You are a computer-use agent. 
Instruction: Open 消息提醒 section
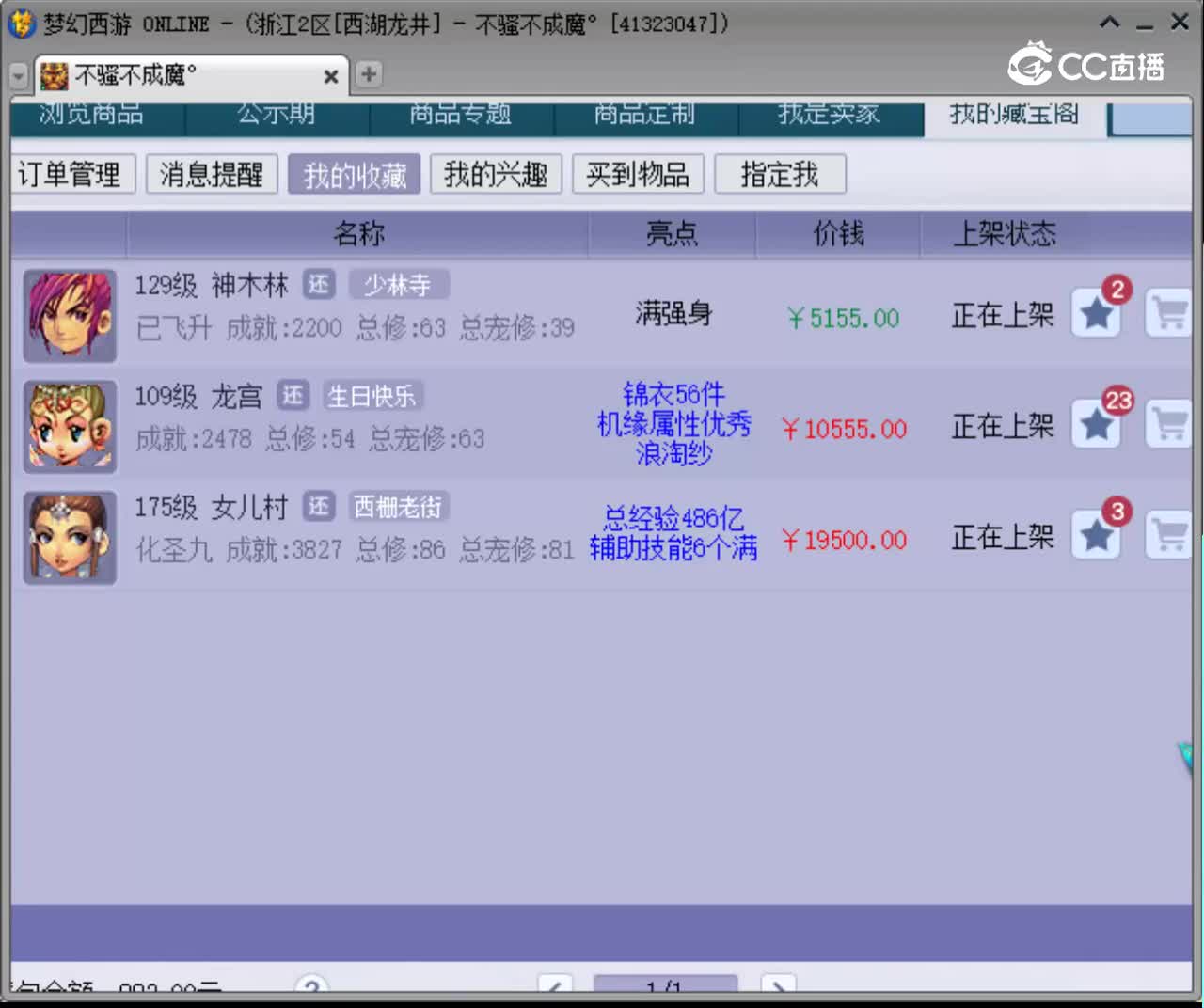[x=212, y=174]
